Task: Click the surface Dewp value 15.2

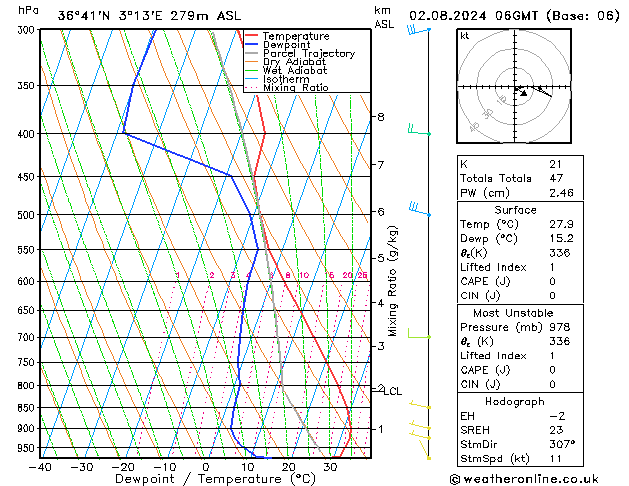Action: (x=561, y=239)
